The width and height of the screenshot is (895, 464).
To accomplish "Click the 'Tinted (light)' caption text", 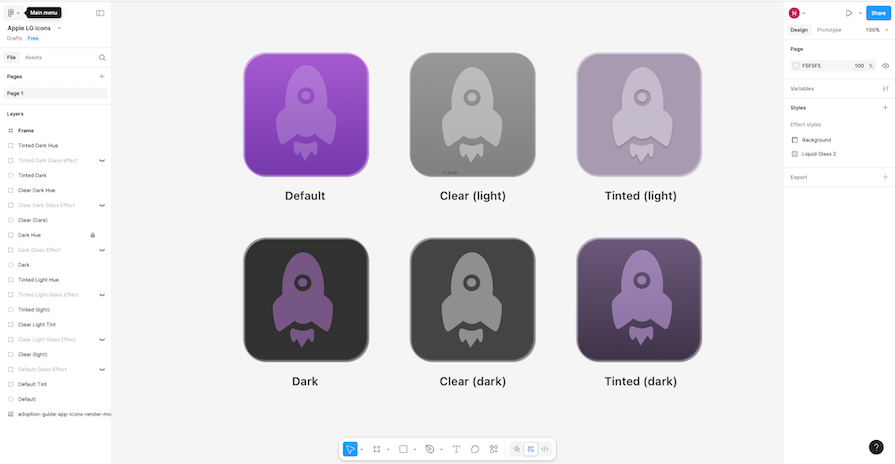I will point(640,196).
